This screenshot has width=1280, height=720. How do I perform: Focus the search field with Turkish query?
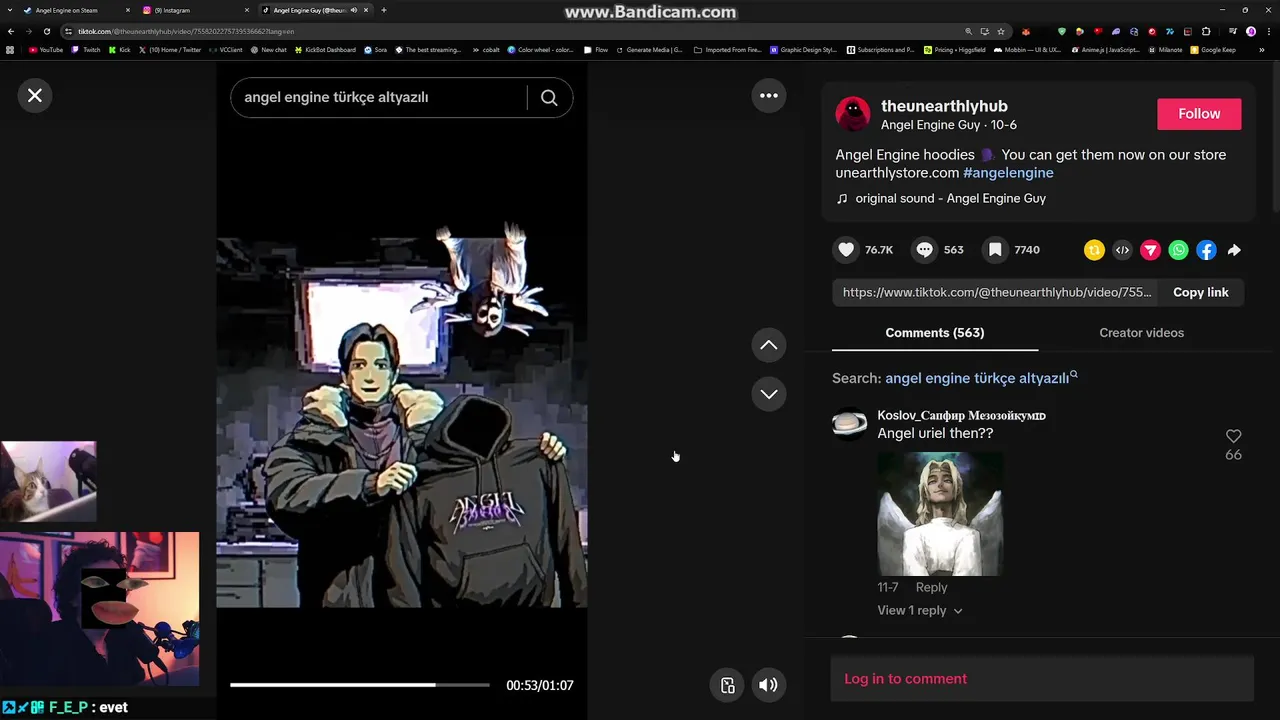[380, 97]
